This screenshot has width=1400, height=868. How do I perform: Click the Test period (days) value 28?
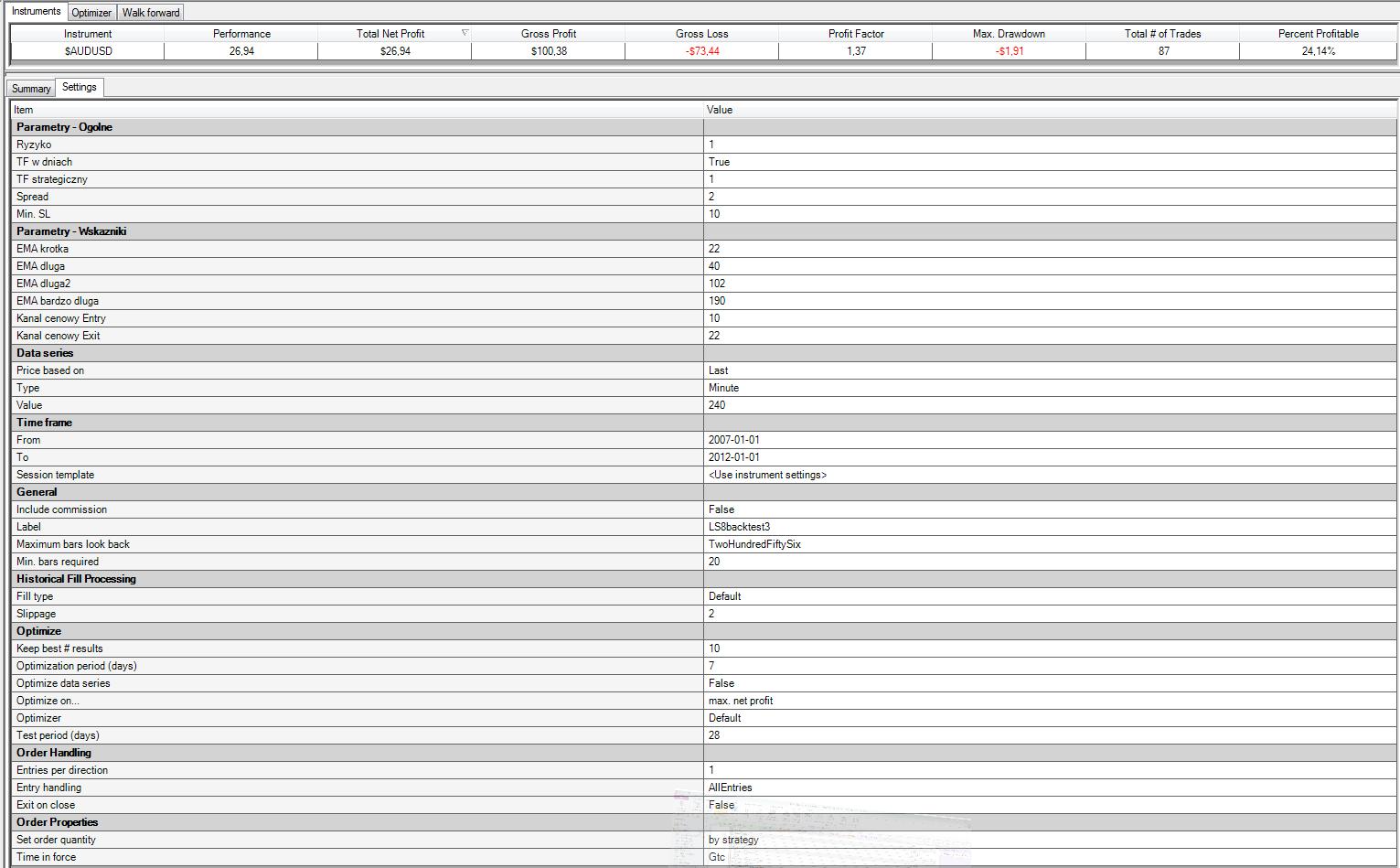coord(714,735)
